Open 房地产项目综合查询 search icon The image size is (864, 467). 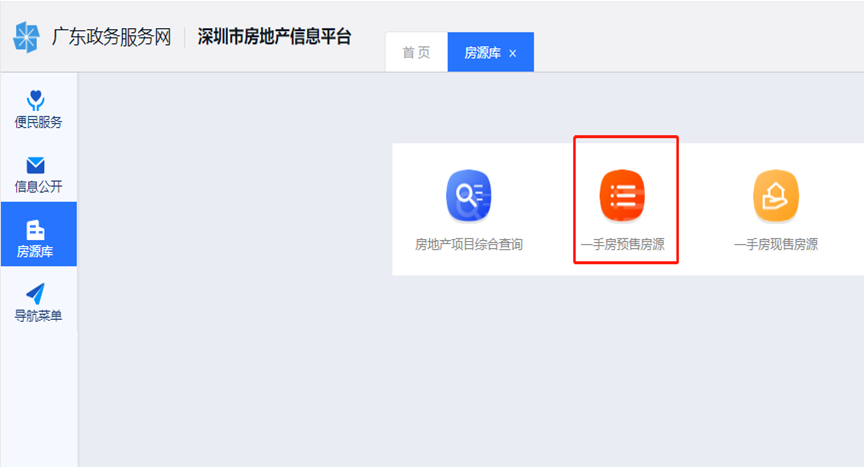point(468,196)
